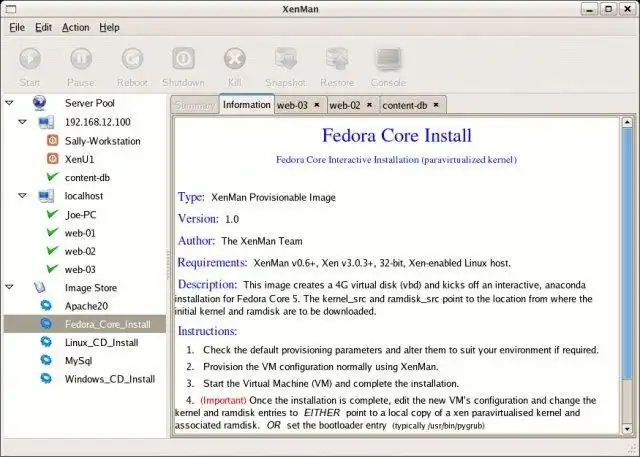This screenshot has width=640, height=457.
Task: Click the Restore toolbar icon
Action: pyautogui.click(x=337, y=59)
